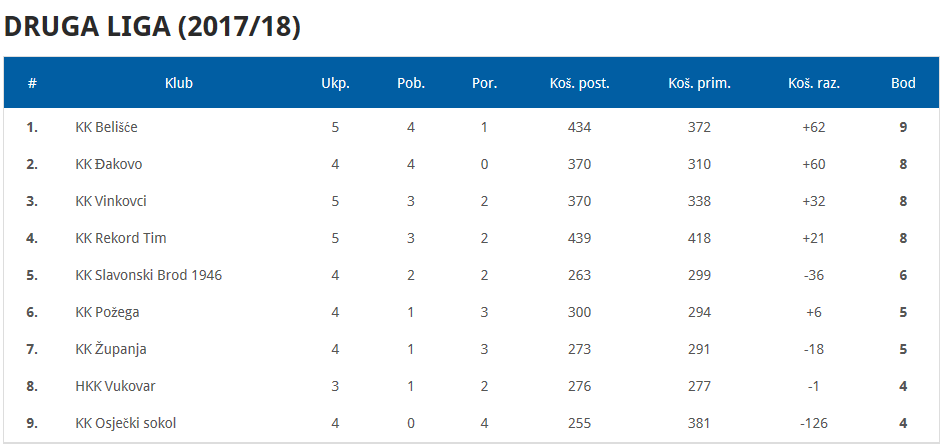This screenshot has width=942, height=446.
Task: Select the KK Požega club name
Action: (x=108, y=313)
